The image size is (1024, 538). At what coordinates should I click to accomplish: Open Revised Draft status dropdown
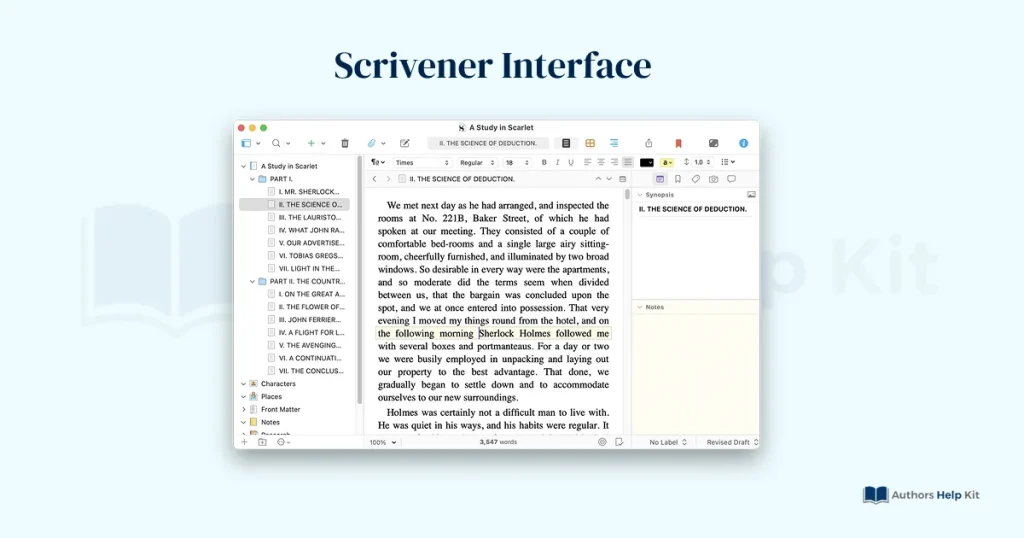731,442
